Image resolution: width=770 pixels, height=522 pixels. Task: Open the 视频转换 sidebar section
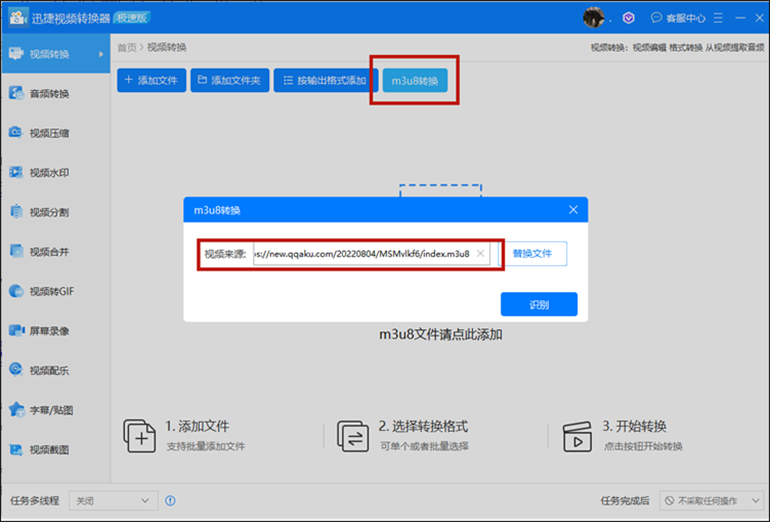click(55, 54)
